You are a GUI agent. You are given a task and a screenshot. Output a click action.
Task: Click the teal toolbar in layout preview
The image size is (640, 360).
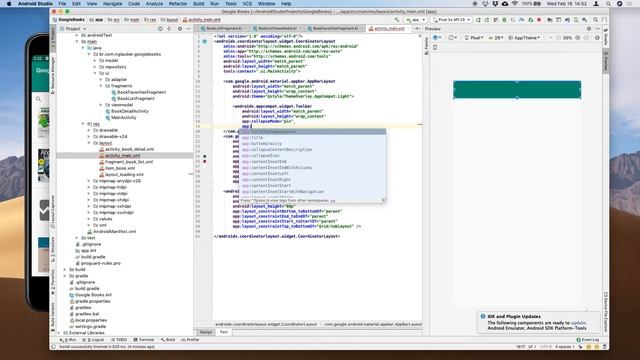click(x=517, y=89)
